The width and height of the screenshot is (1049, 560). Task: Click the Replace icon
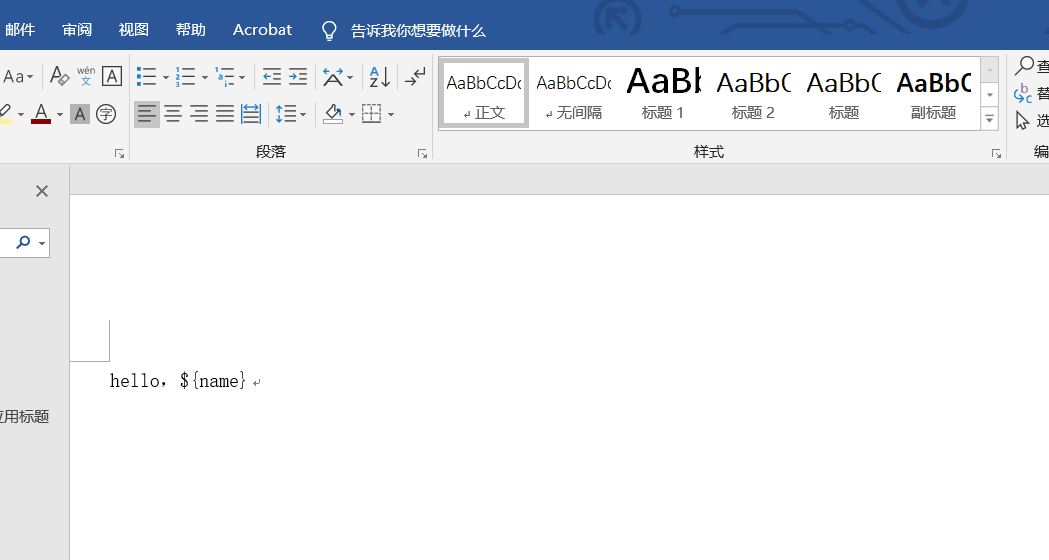pos(1023,94)
